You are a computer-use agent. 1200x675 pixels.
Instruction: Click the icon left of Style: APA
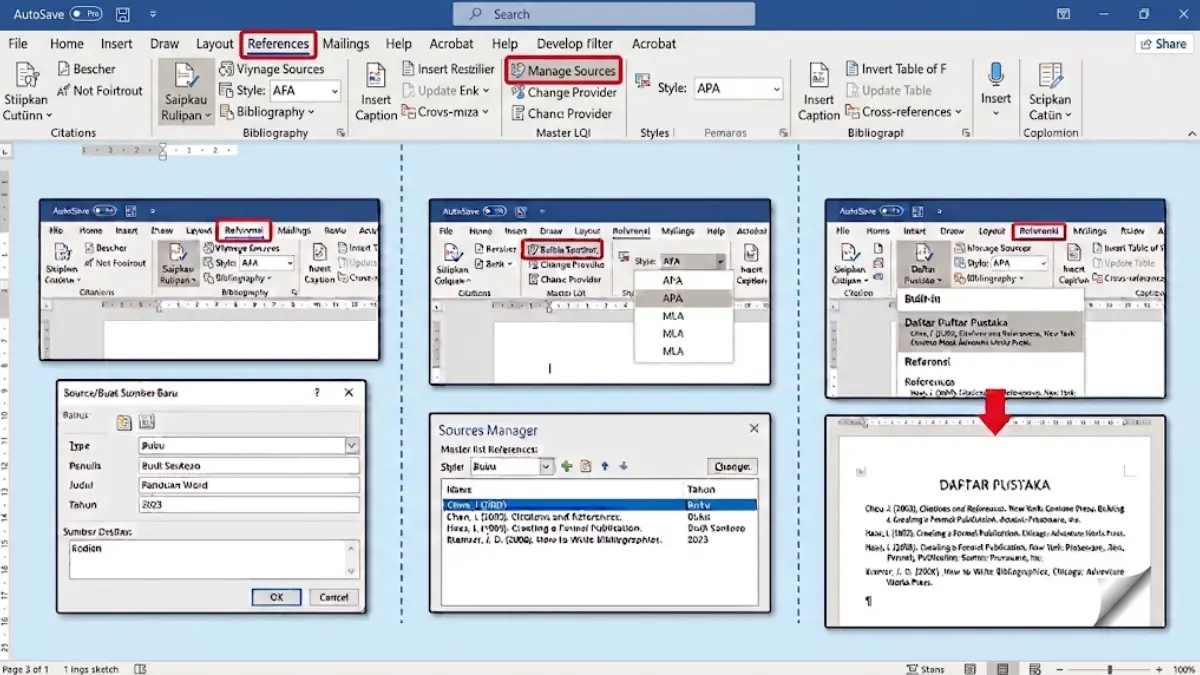point(643,82)
